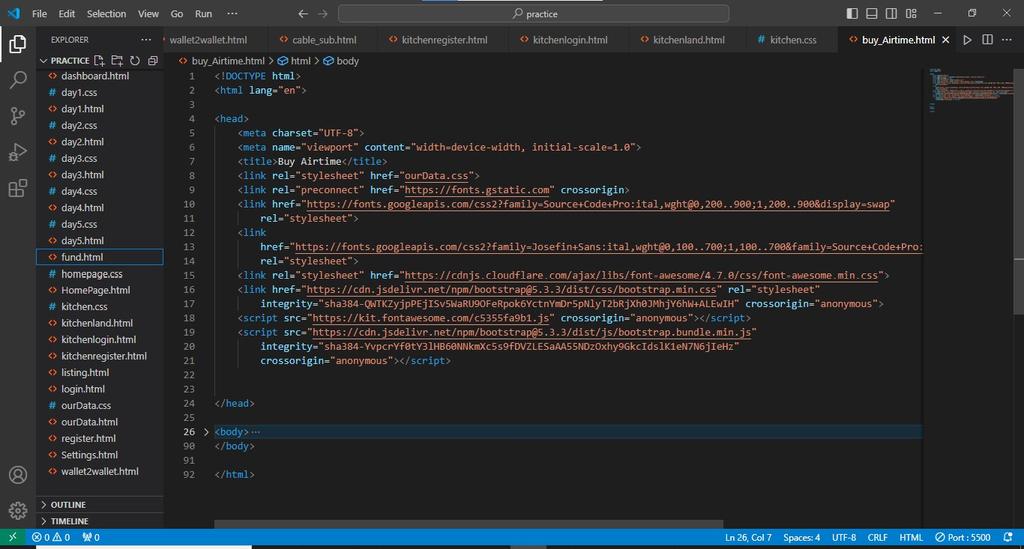The height and width of the screenshot is (549, 1024).
Task: Open the additional menus overflow in menu bar
Action: click(x=232, y=14)
